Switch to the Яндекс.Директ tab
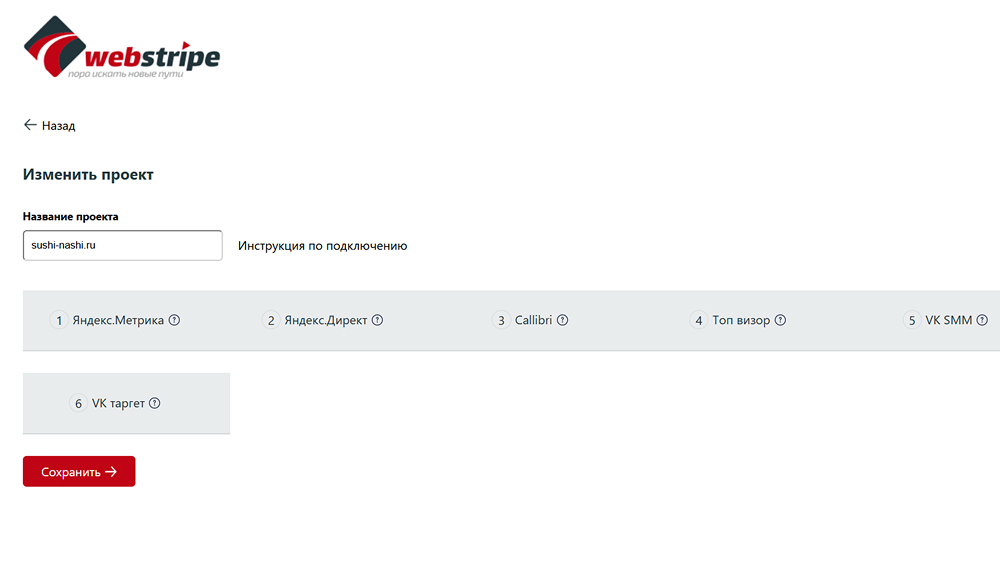The height and width of the screenshot is (563, 1000). pyautogui.click(x=323, y=320)
